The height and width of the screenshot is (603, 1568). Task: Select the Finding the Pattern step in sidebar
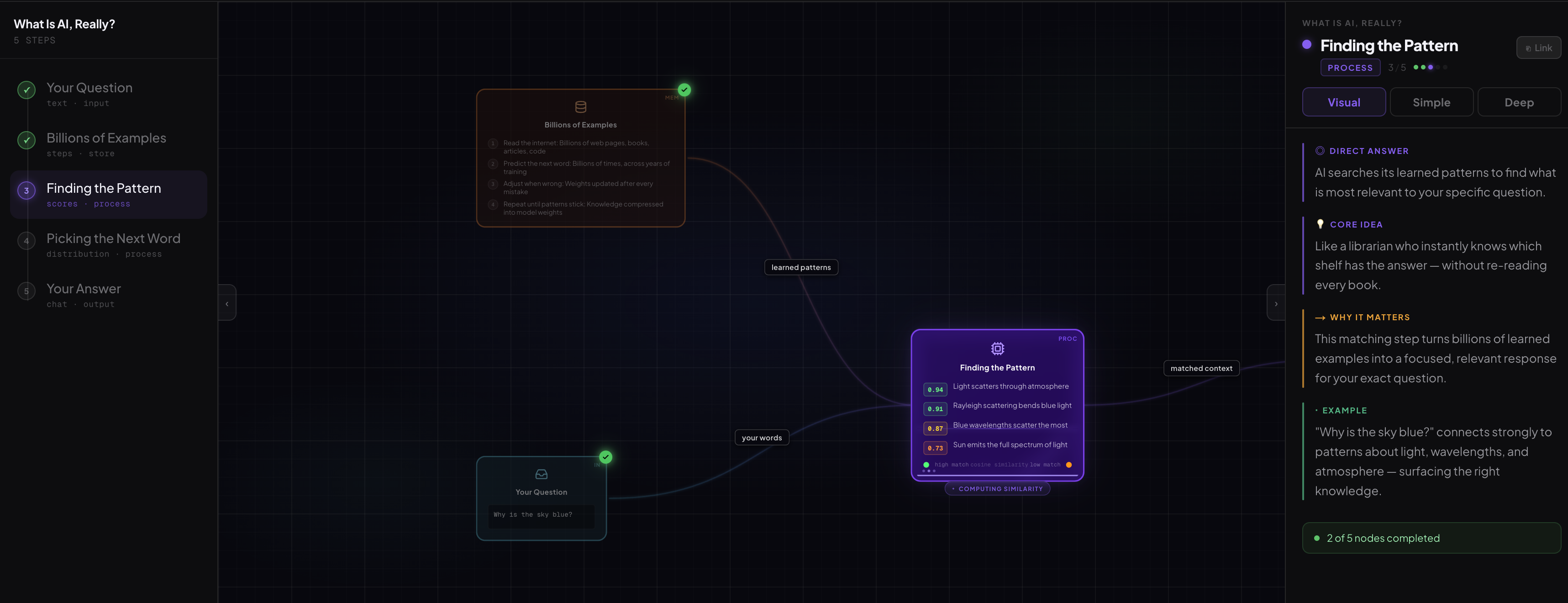tap(108, 194)
